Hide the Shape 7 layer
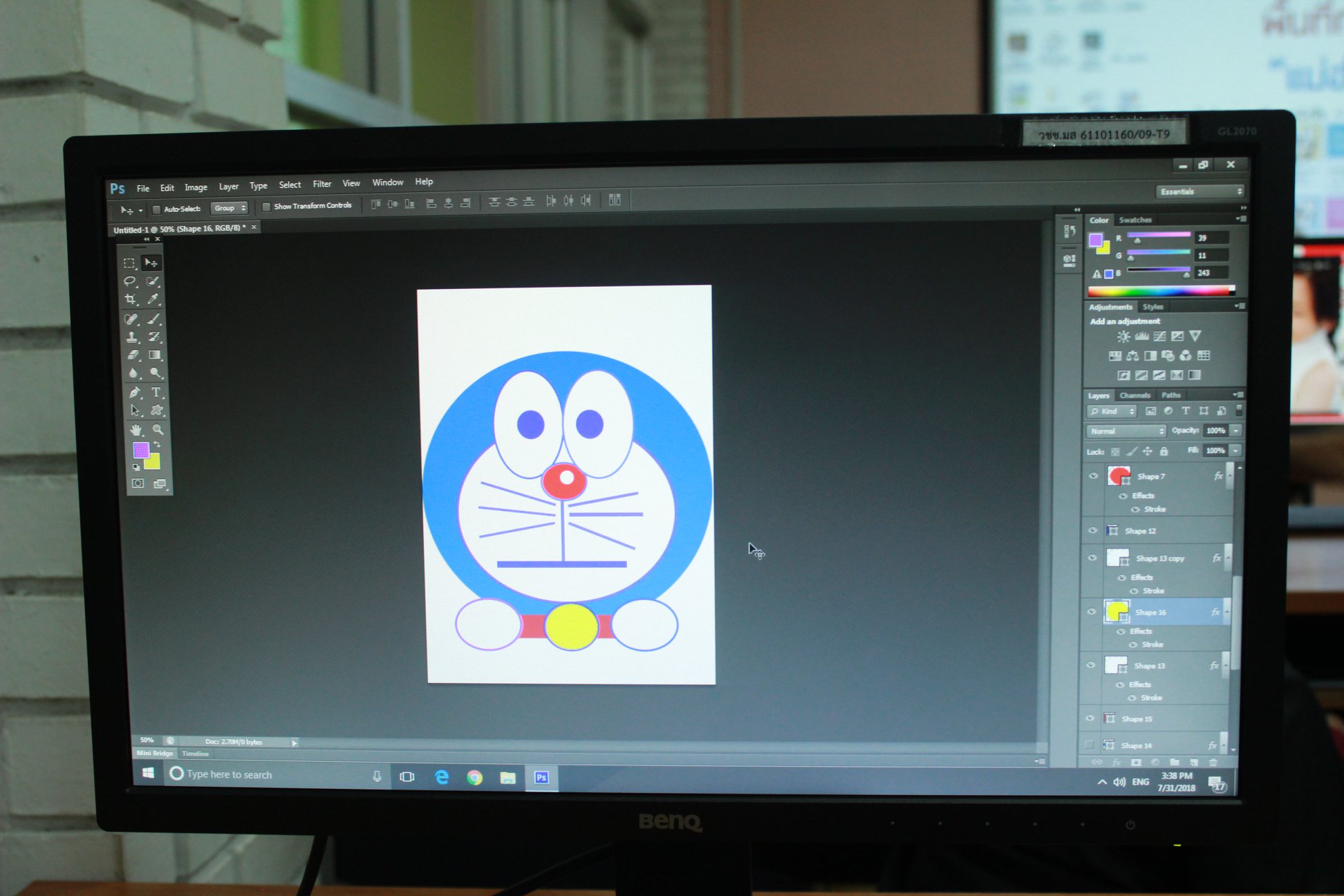 (1093, 476)
